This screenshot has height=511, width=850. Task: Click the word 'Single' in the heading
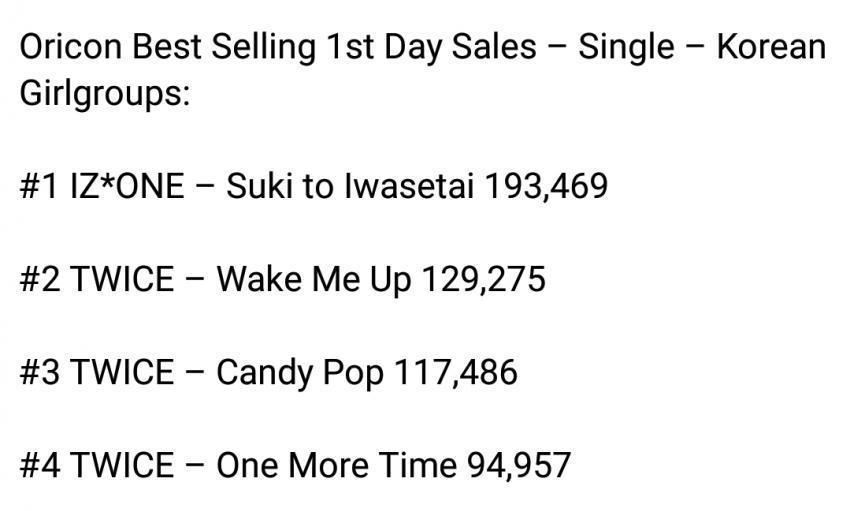tap(626, 48)
